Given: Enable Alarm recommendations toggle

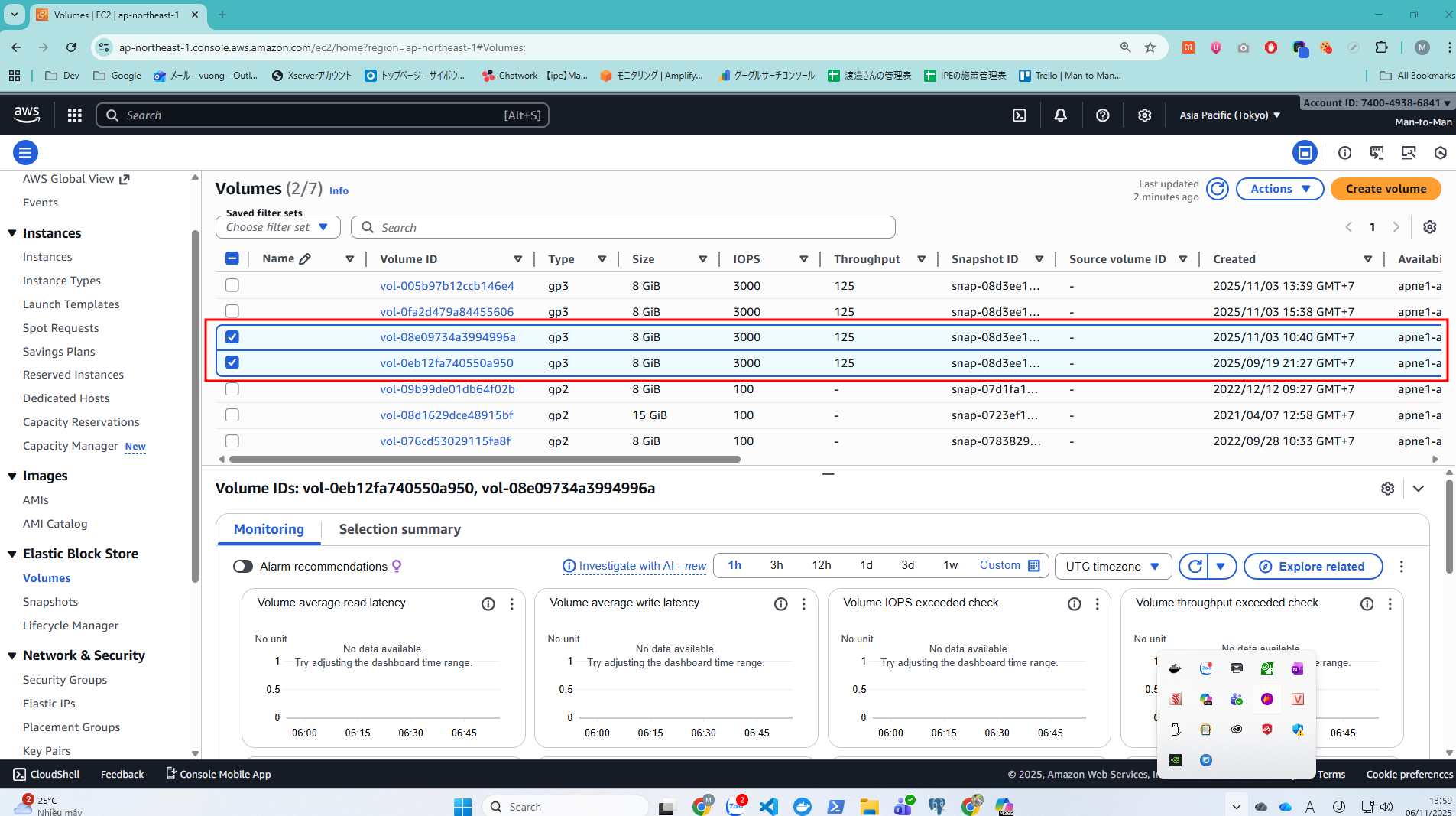Looking at the screenshot, I should tap(243, 567).
